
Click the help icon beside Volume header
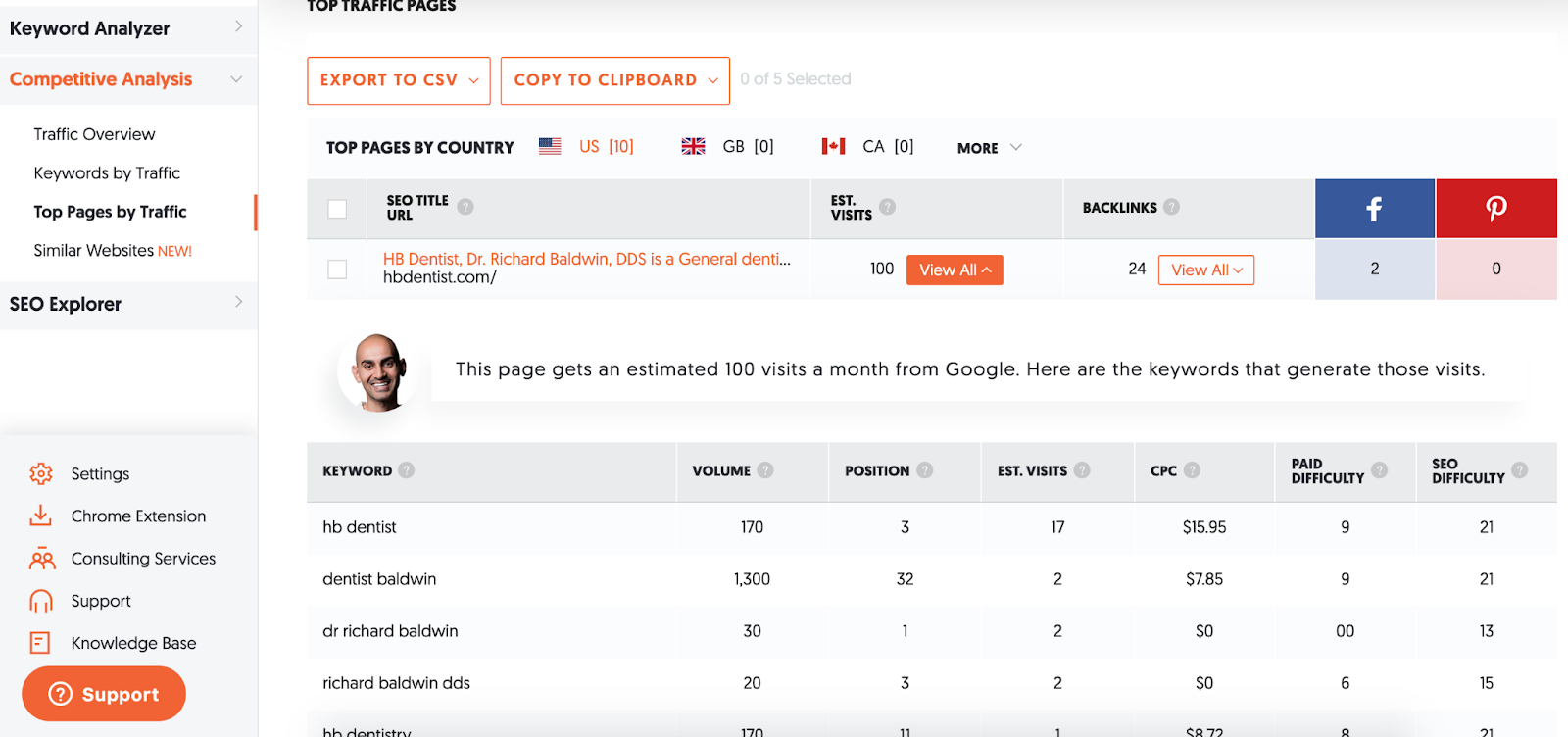pyautogui.click(x=765, y=470)
